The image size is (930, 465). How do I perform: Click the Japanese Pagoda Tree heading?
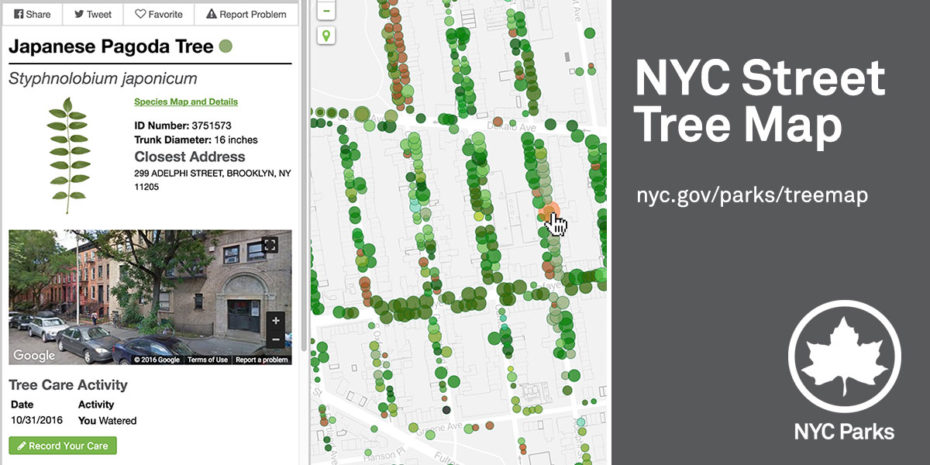tap(111, 47)
